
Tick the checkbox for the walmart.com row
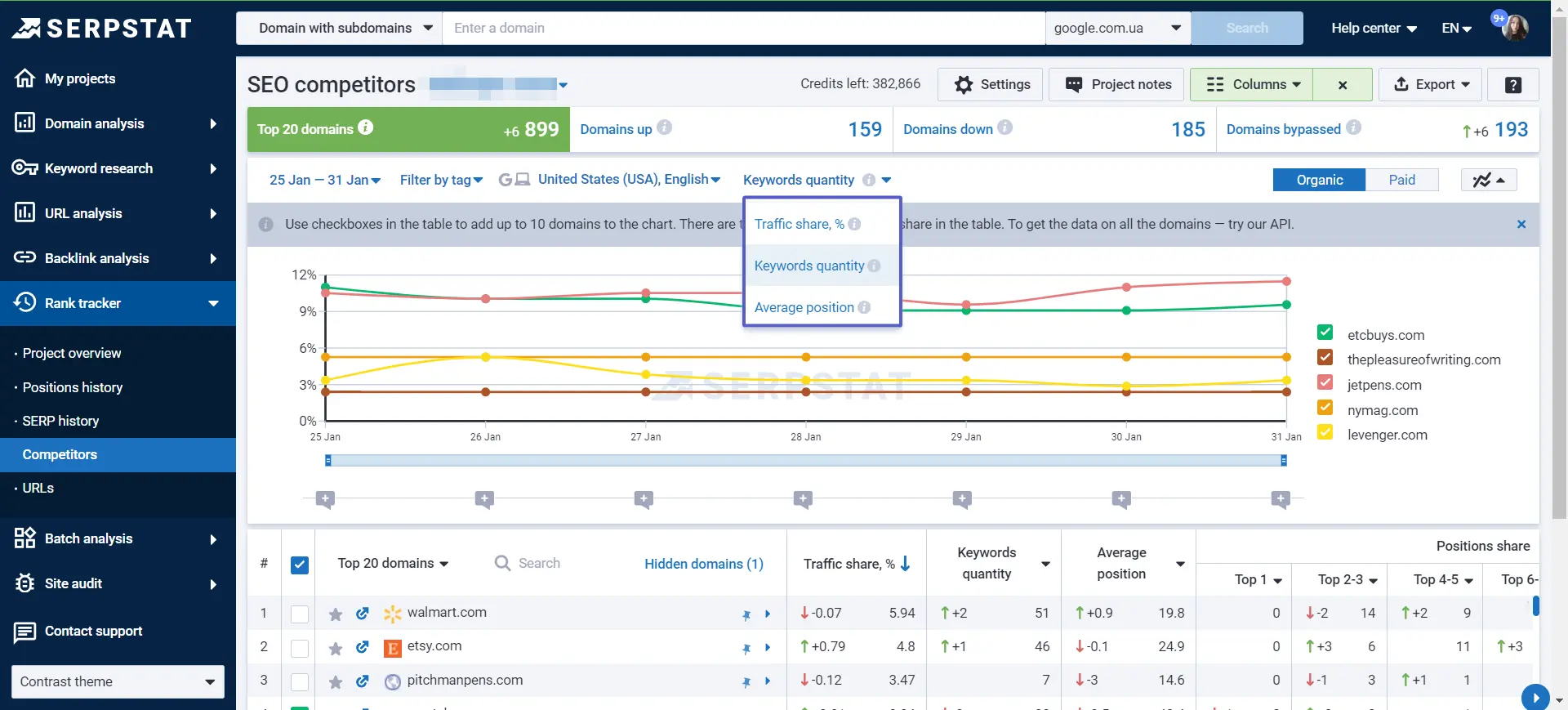click(x=300, y=614)
